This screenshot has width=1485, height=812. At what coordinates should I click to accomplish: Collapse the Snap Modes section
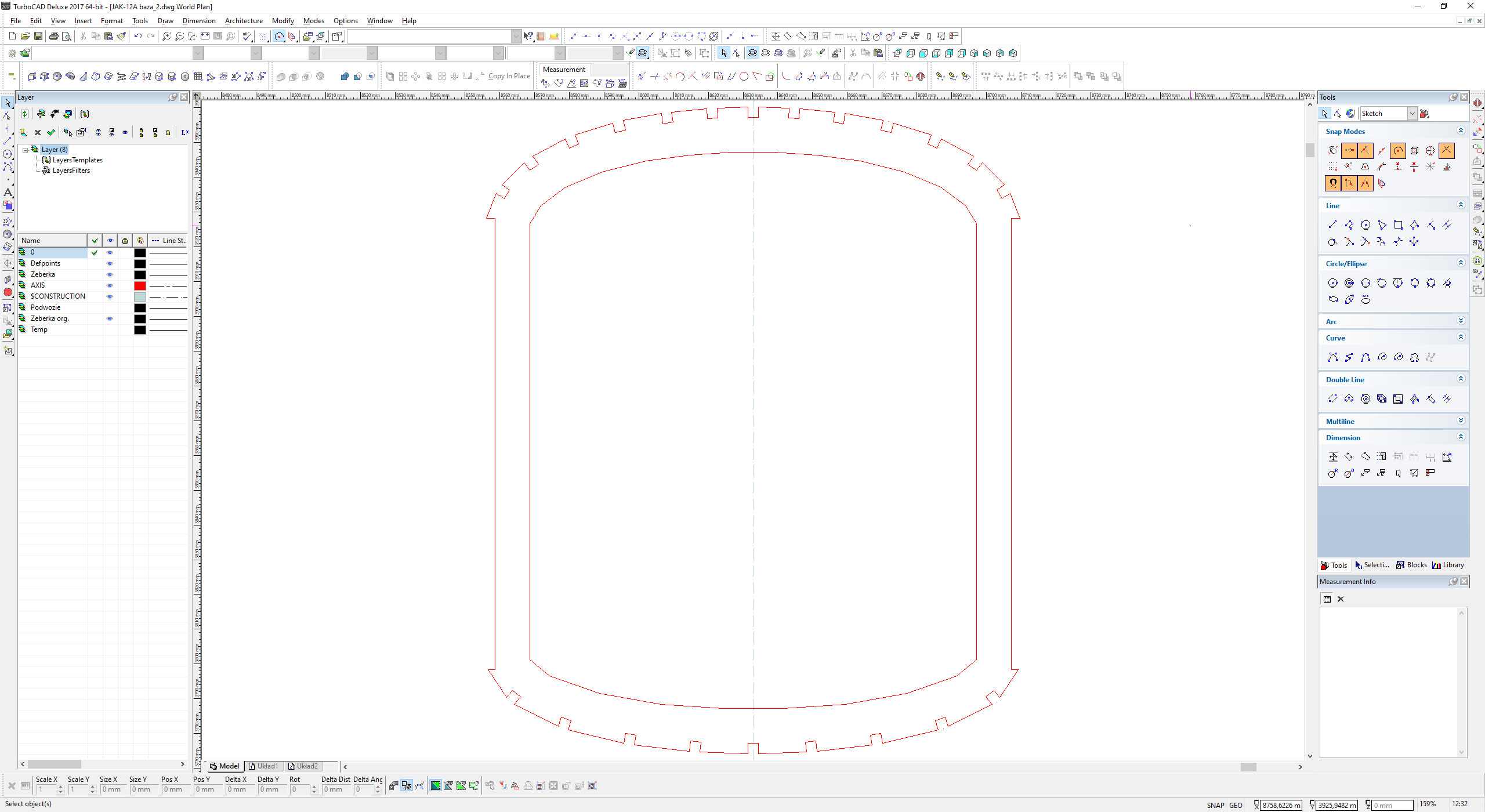[1461, 131]
